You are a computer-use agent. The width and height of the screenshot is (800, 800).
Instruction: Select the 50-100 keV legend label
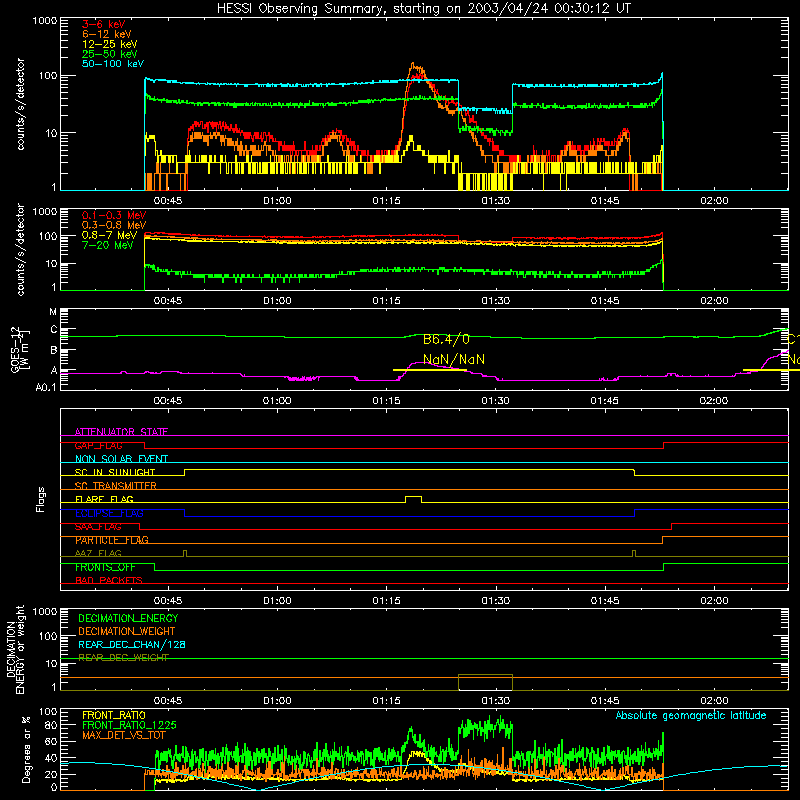[113, 64]
